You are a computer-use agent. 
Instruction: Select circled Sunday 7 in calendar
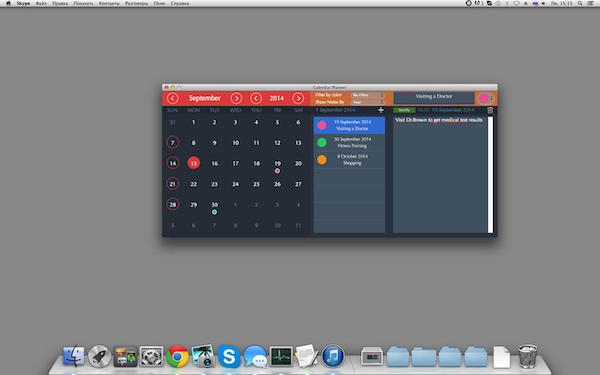[x=173, y=143]
